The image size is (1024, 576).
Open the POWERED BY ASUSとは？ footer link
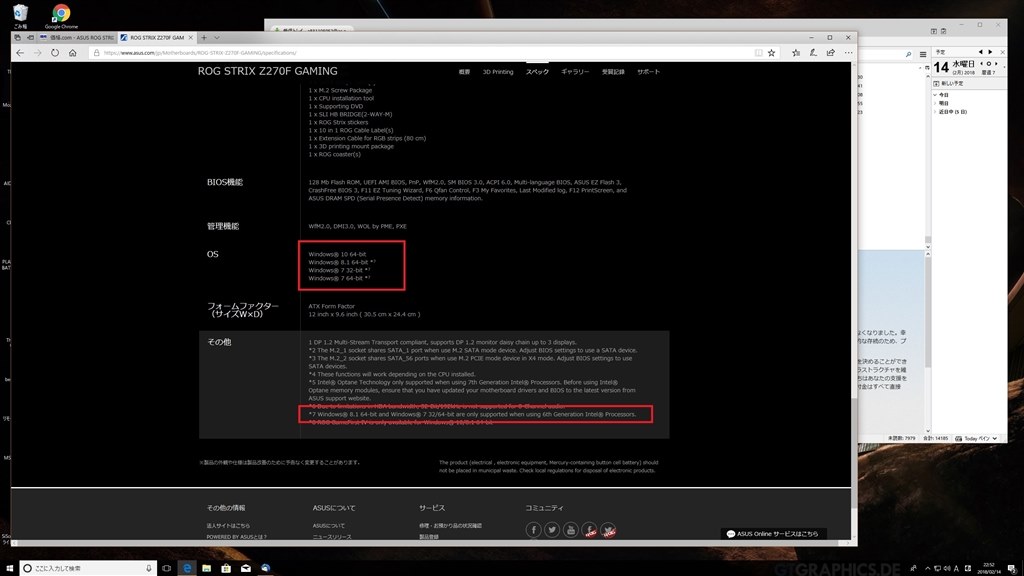click(236, 537)
